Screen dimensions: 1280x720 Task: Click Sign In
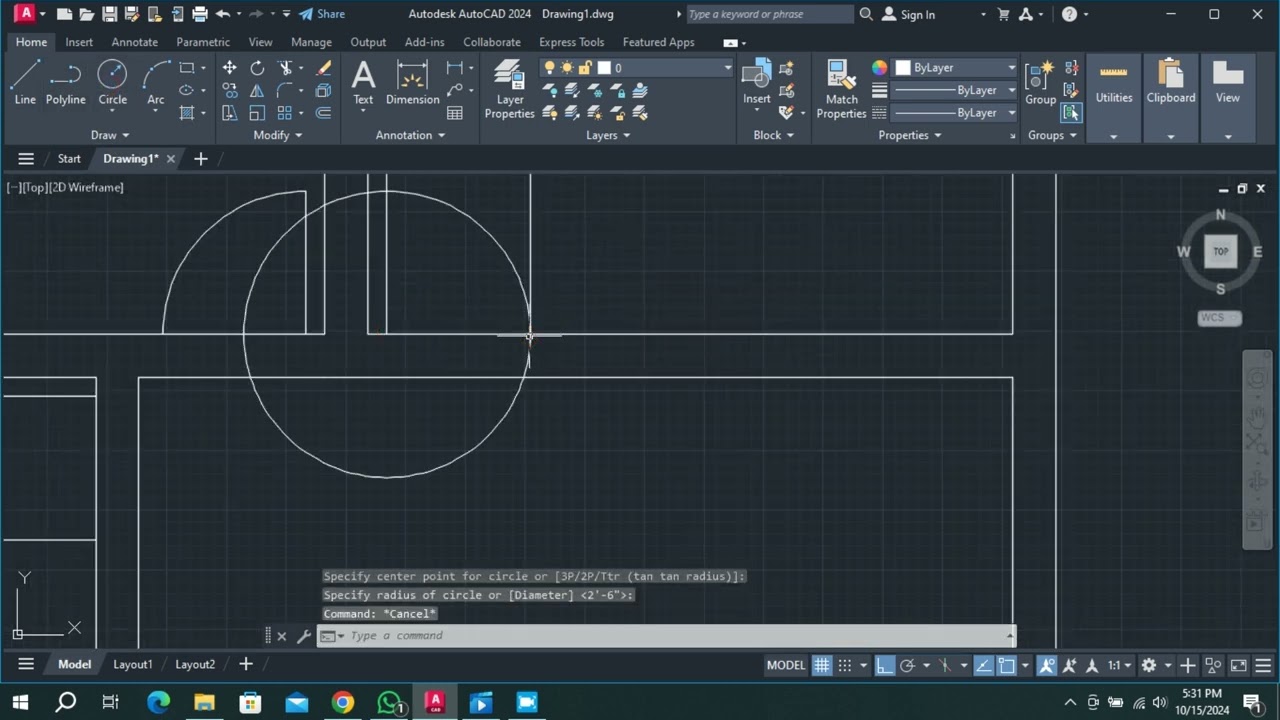pyautogui.click(x=909, y=14)
